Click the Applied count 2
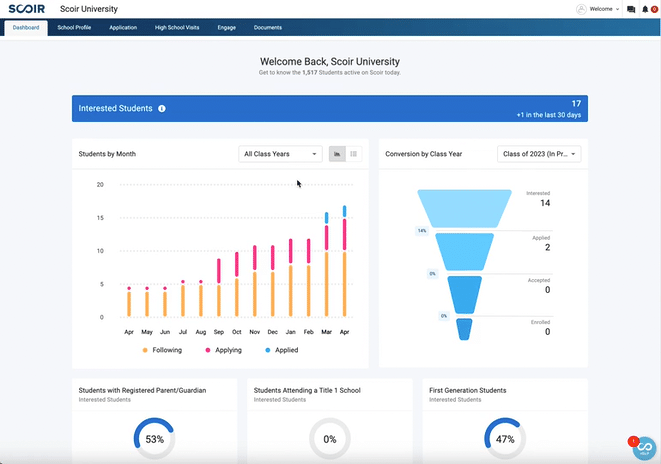Image resolution: width=661 pixels, height=464 pixels. (x=548, y=248)
